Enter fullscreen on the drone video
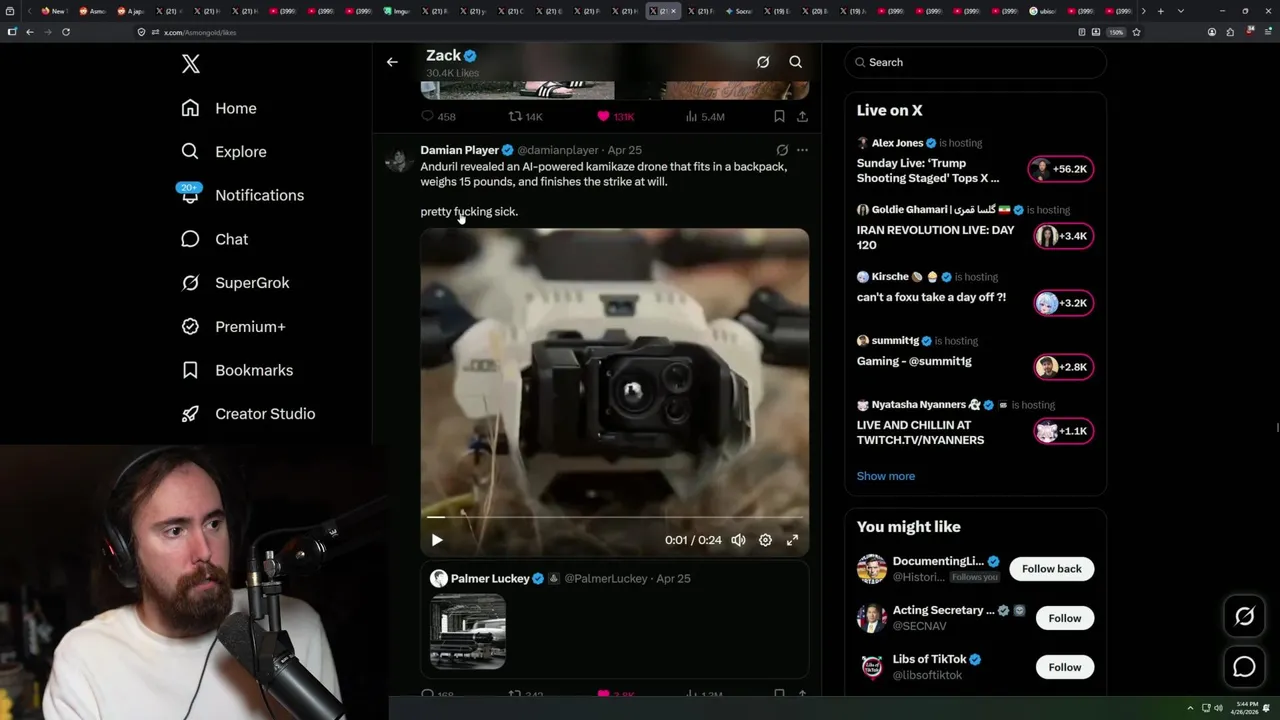1280x720 pixels. (x=792, y=540)
